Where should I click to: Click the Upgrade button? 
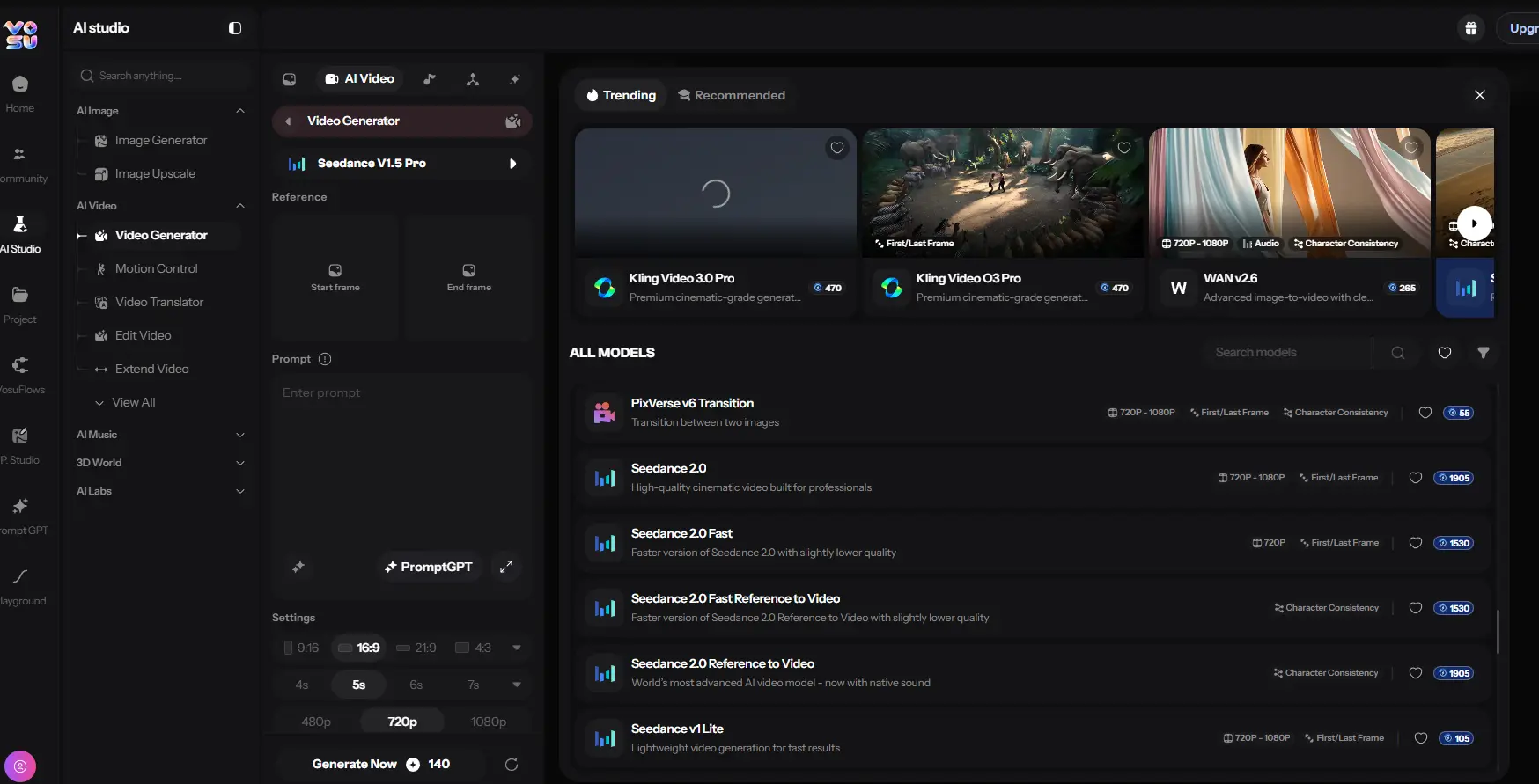pos(1520,28)
